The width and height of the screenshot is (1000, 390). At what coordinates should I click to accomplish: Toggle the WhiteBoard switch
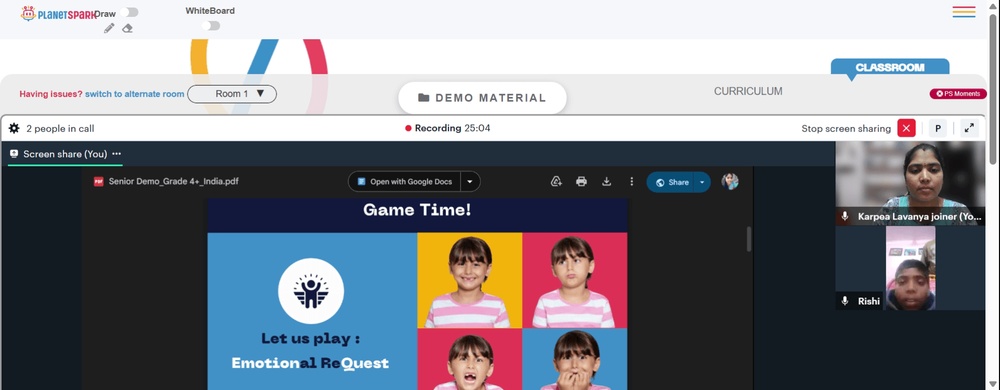(x=210, y=25)
